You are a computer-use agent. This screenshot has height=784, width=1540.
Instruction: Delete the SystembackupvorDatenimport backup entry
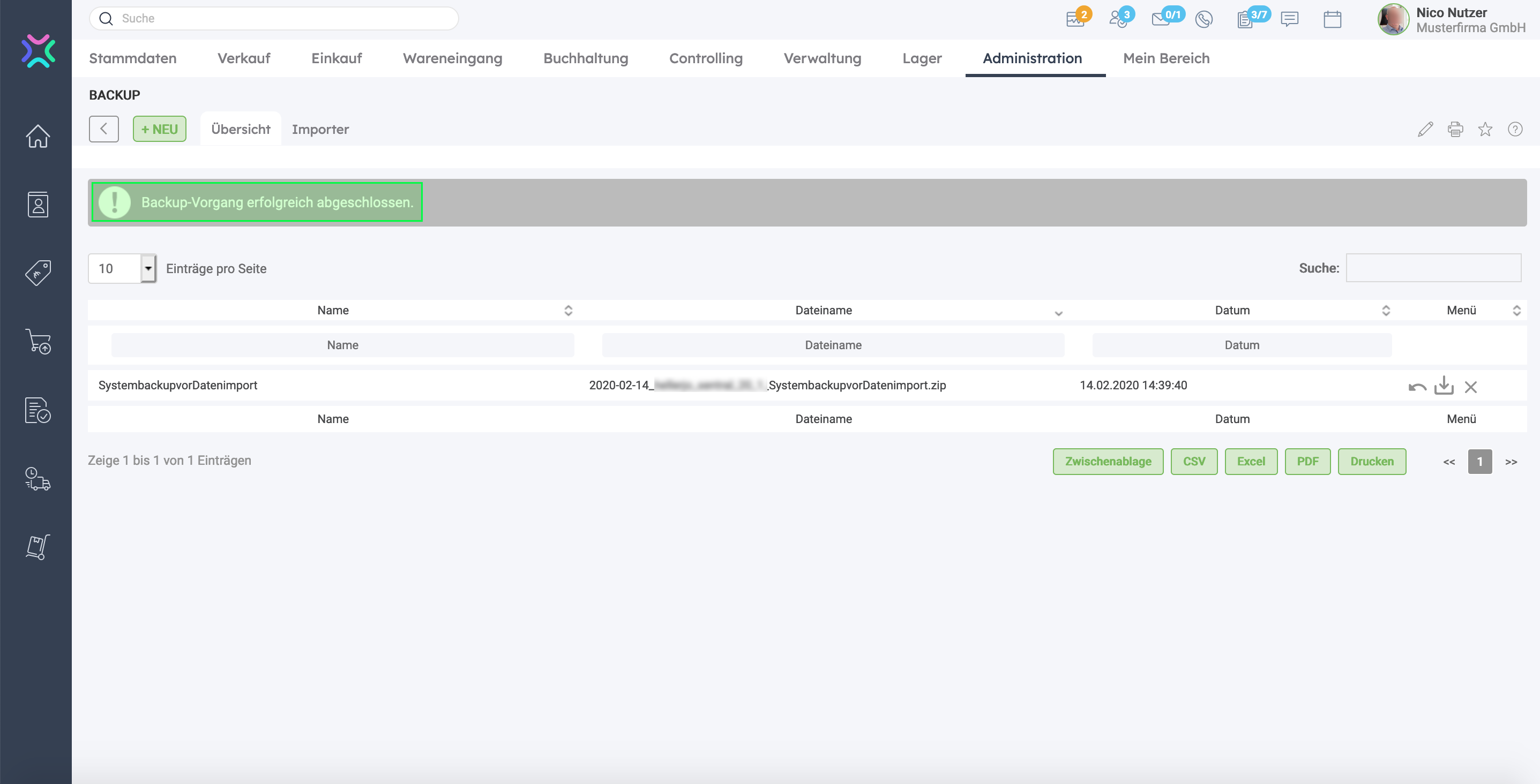point(1471,387)
